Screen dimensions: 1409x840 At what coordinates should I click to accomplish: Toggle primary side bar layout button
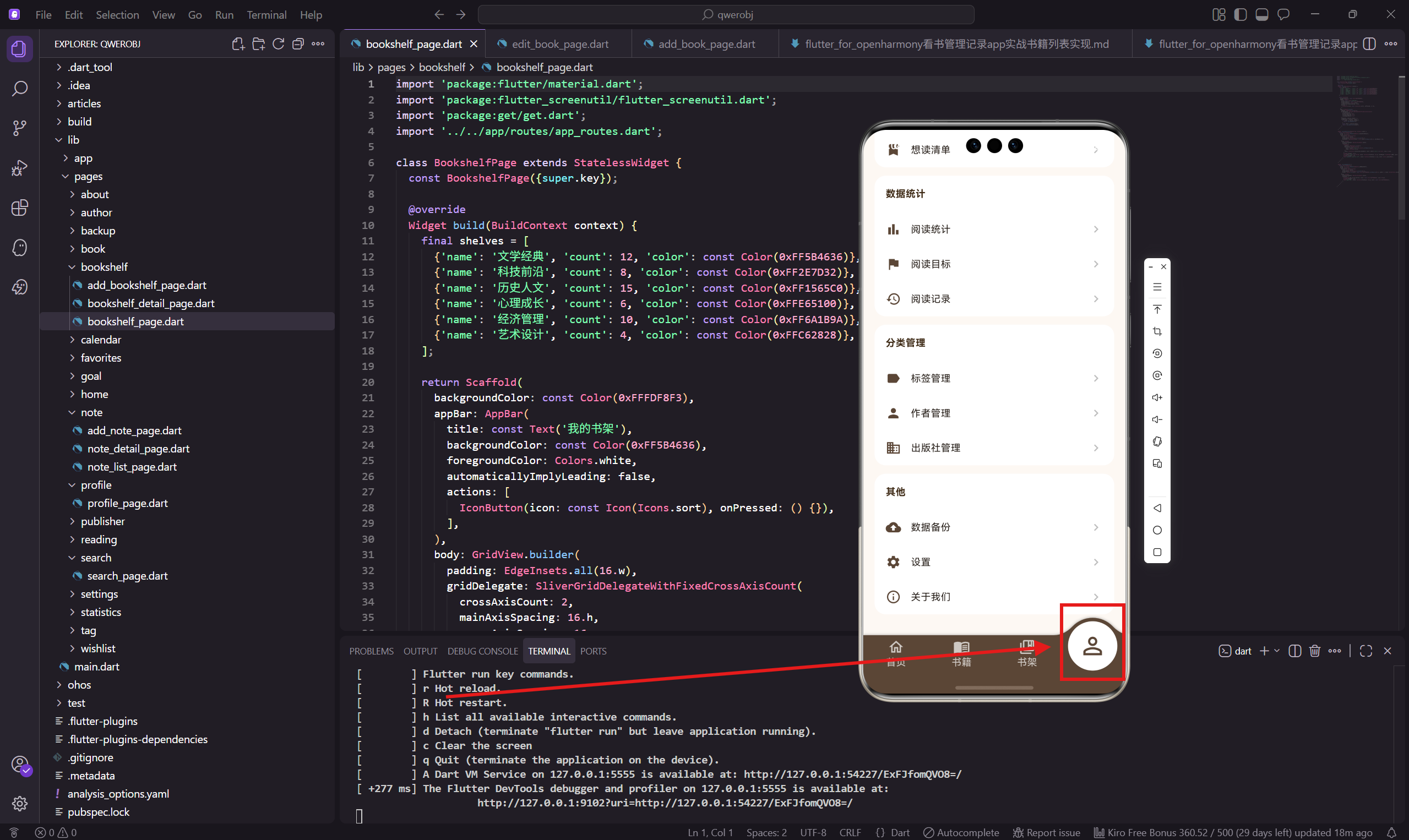(1241, 15)
